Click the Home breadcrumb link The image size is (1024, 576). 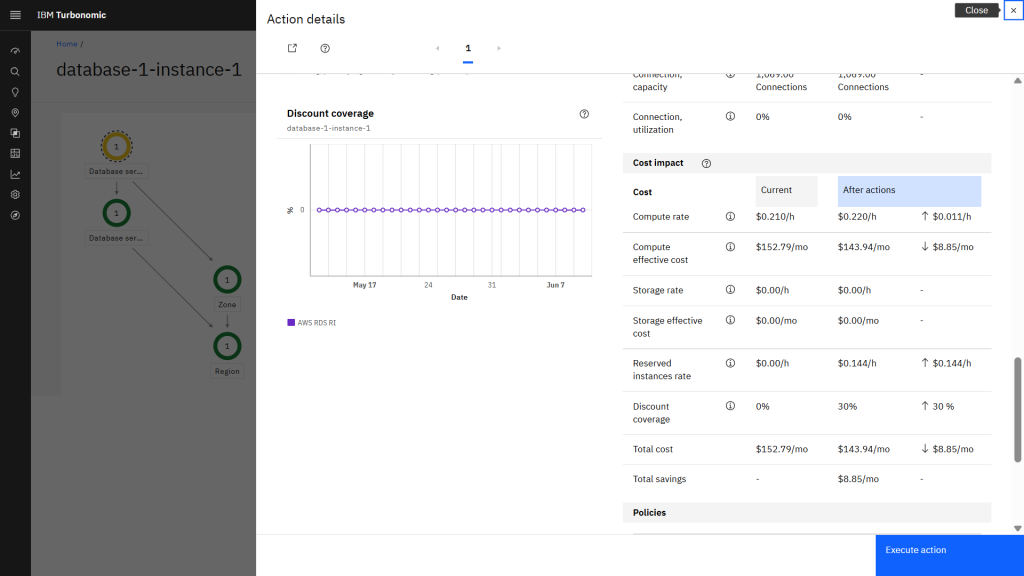pyautogui.click(x=67, y=44)
